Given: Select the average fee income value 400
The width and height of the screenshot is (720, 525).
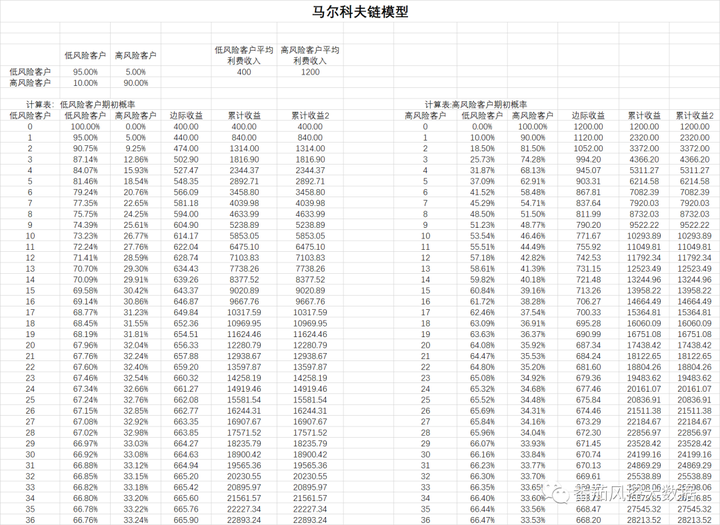Looking at the screenshot, I should (244, 72).
